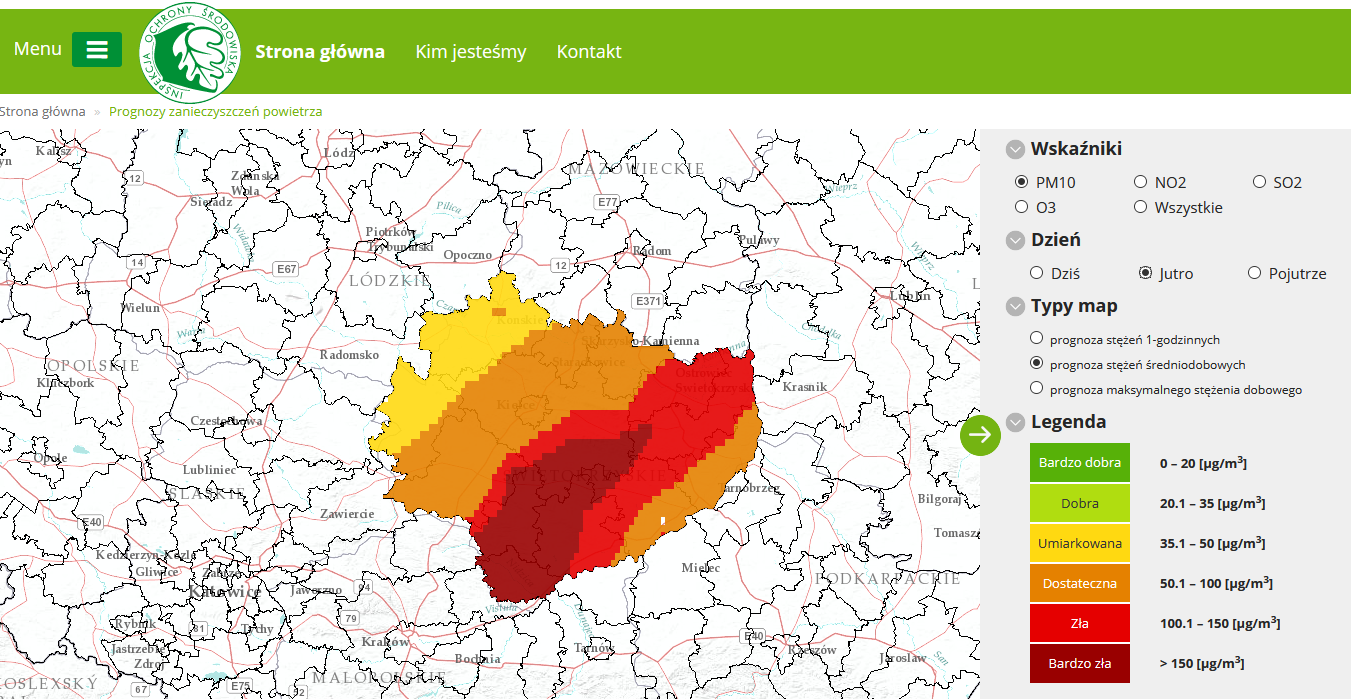This screenshot has height=699, width=1351.
Task: Click Kraśnik town label on map
Action: pyautogui.click(x=805, y=386)
